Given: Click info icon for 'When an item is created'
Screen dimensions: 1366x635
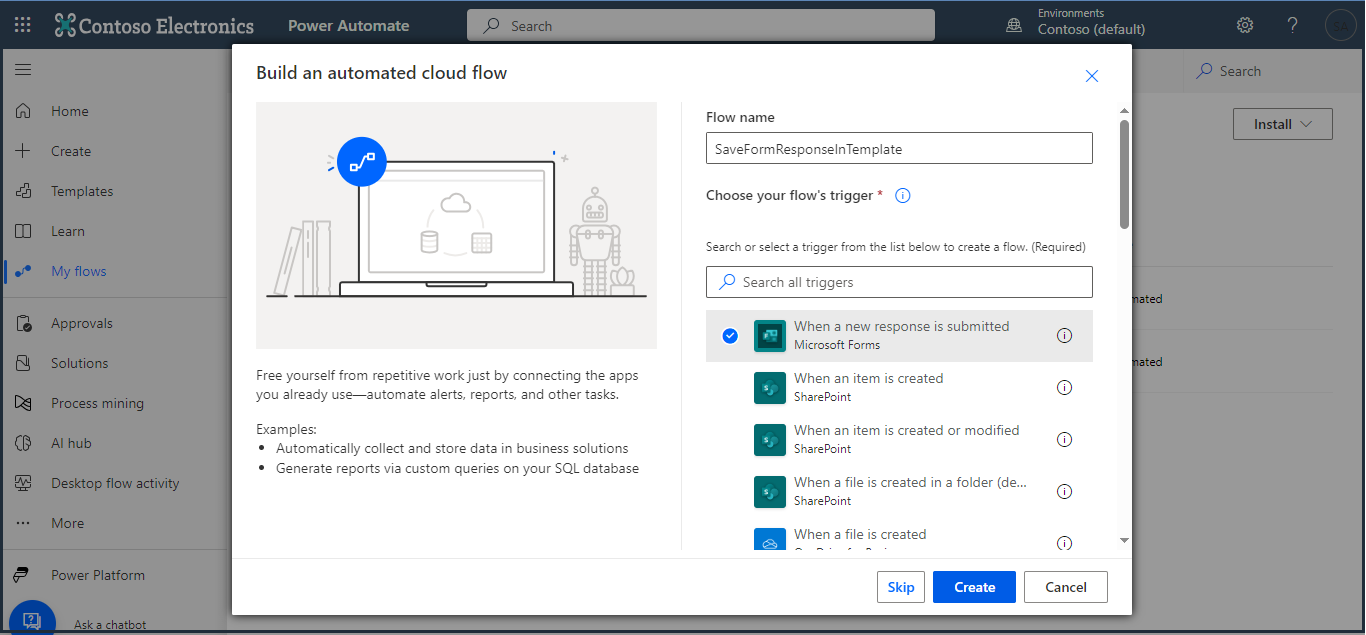Looking at the screenshot, I should click(x=1064, y=387).
